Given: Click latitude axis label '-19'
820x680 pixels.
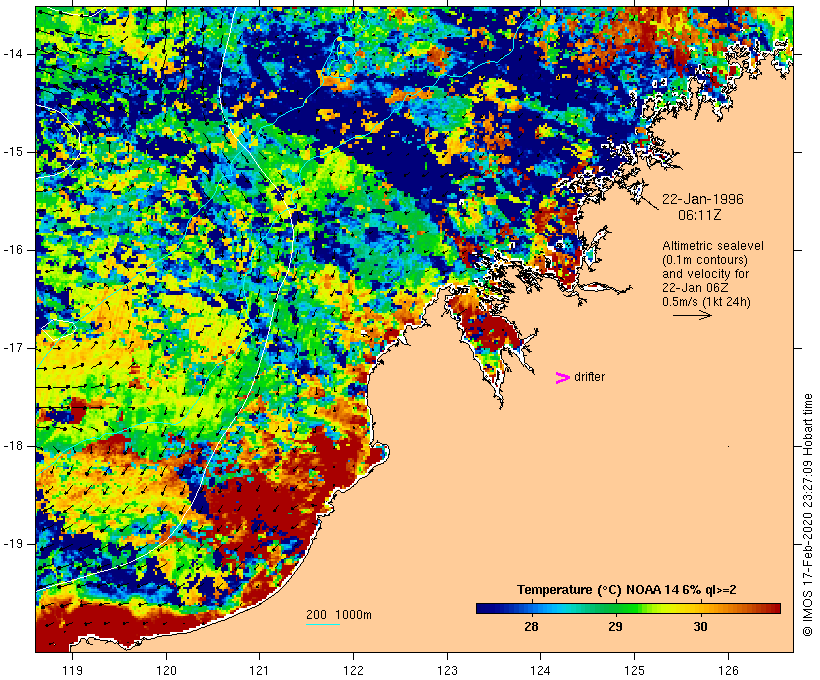Looking at the screenshot, I should tap(13, 544).
